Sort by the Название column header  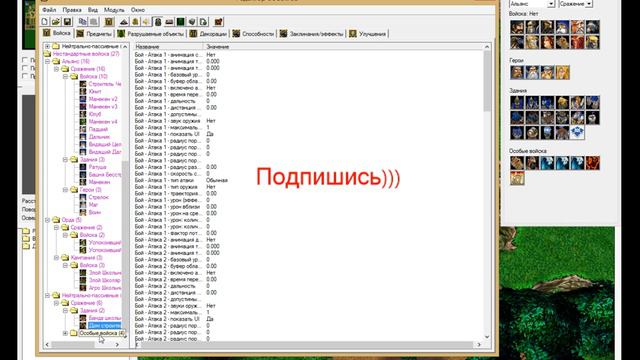(x=168, y=47)
